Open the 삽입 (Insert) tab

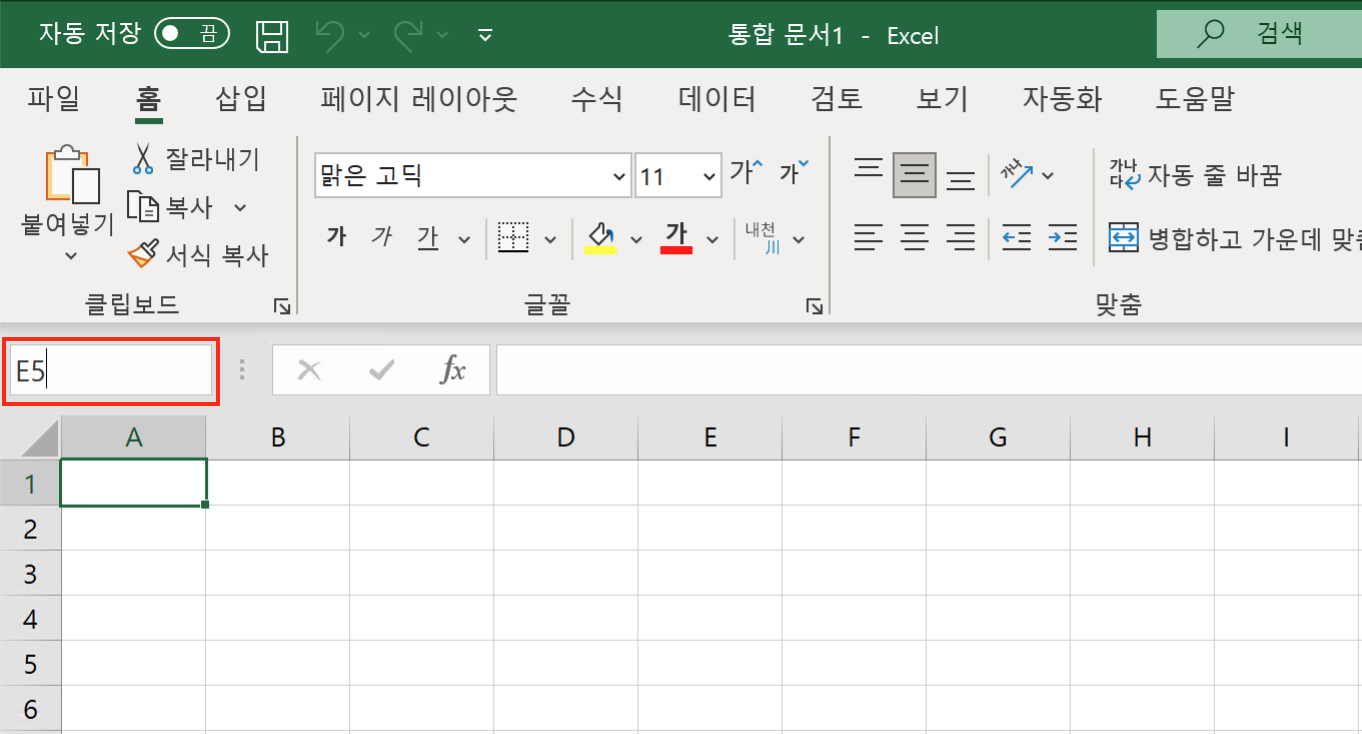tap(241, 99)
